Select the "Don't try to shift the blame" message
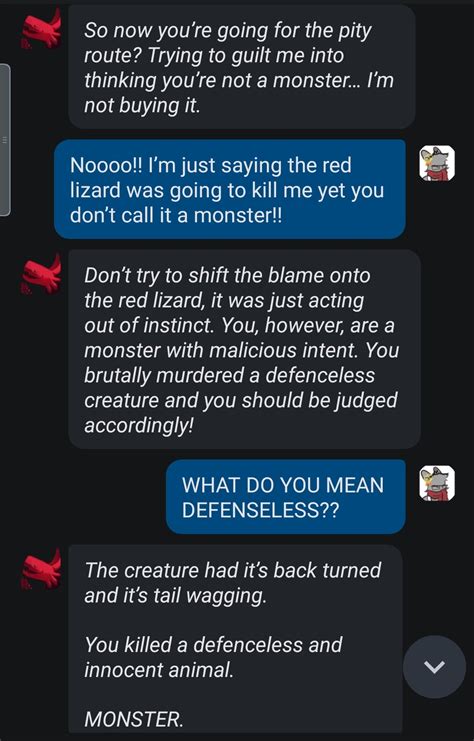The image size is (474, 741). pos(244,349)
